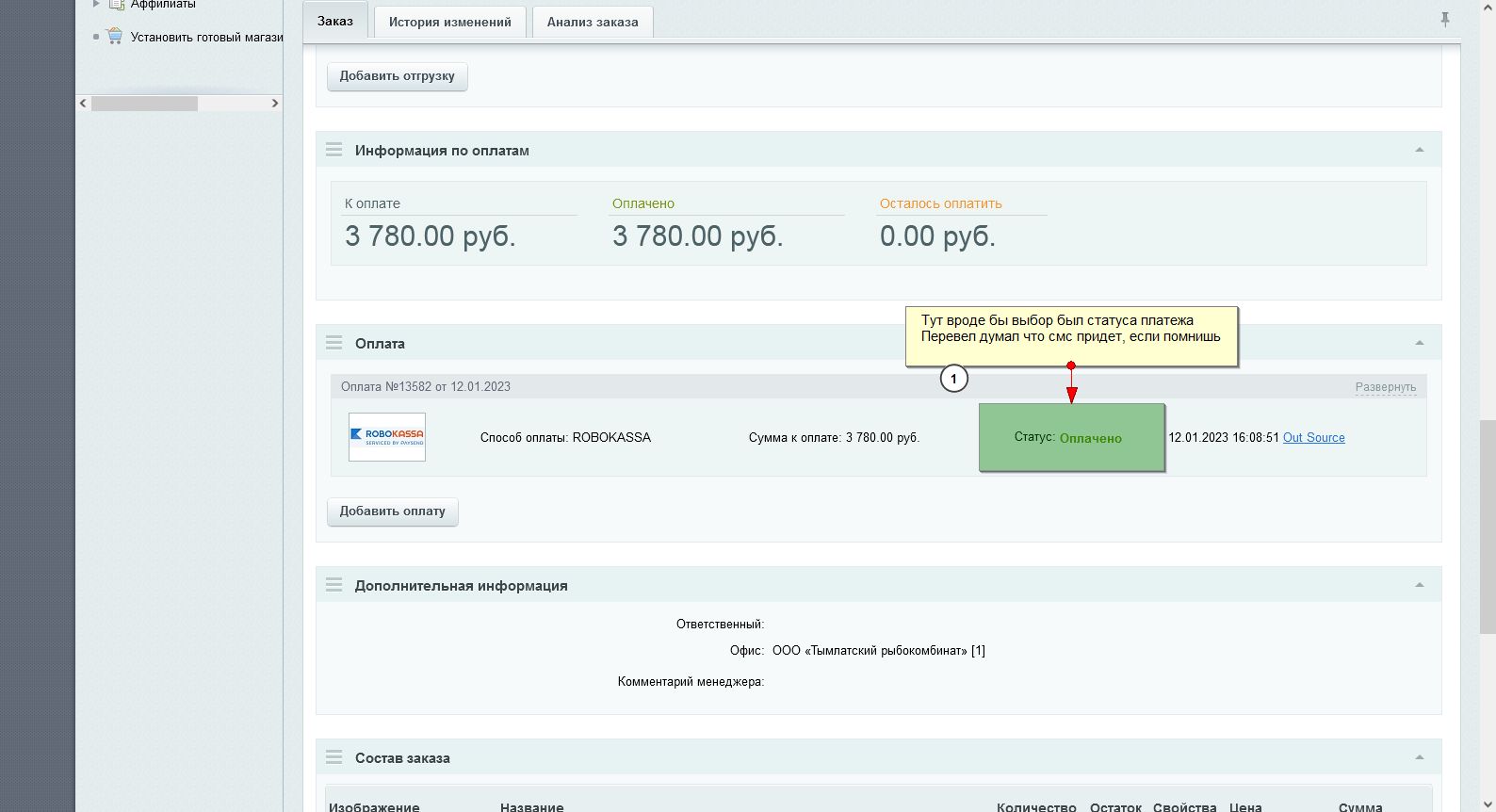Grab the Состав заказа drag handle
This screenshot has height=812, width=1496.
[x=334, y=757]
